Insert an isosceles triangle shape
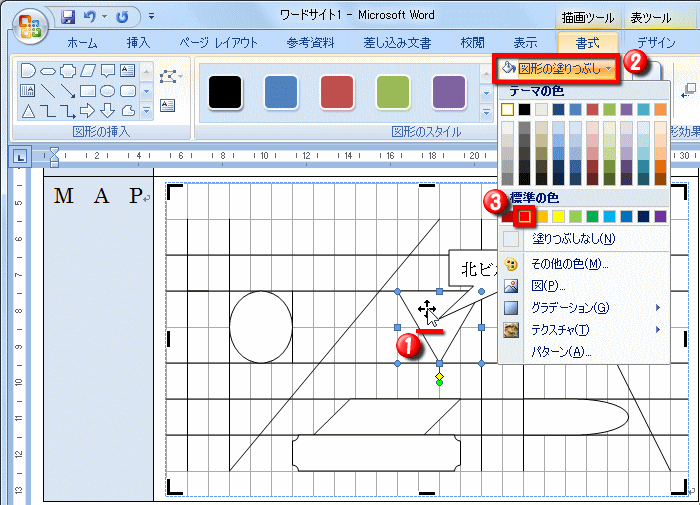 28,111
